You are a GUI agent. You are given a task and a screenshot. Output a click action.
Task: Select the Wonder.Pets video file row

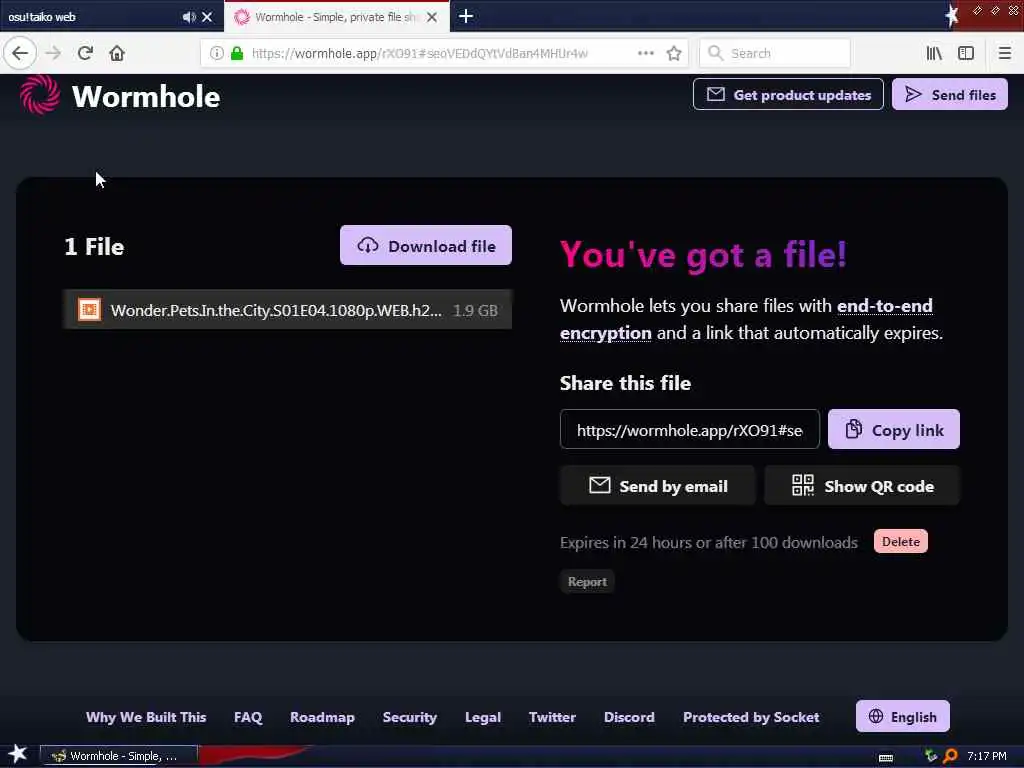287,310
